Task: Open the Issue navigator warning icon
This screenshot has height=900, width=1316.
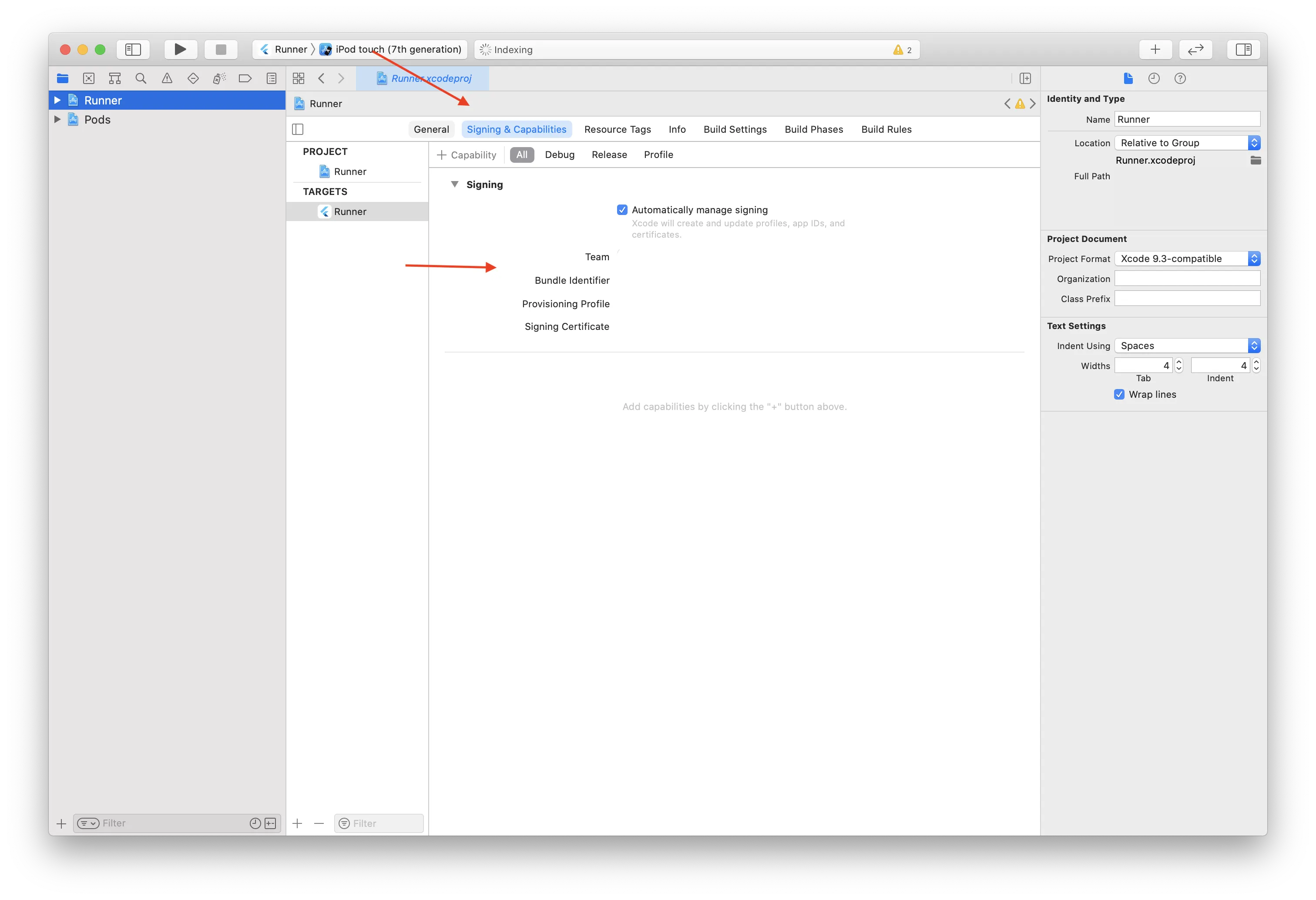Action: [x=167, y=78]
